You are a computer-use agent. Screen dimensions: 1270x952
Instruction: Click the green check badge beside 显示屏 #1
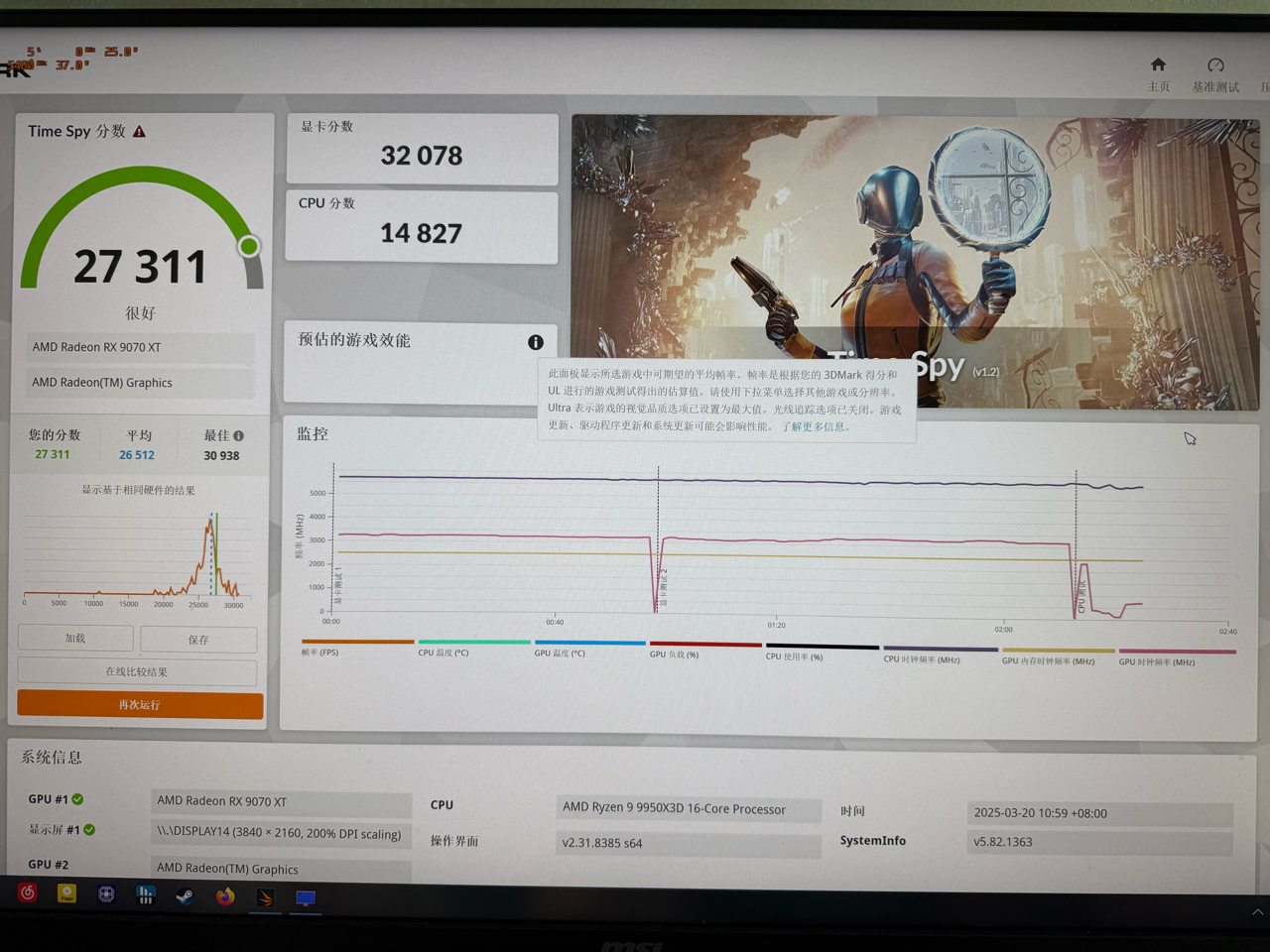pyautogui.click(x=89, y=830)
